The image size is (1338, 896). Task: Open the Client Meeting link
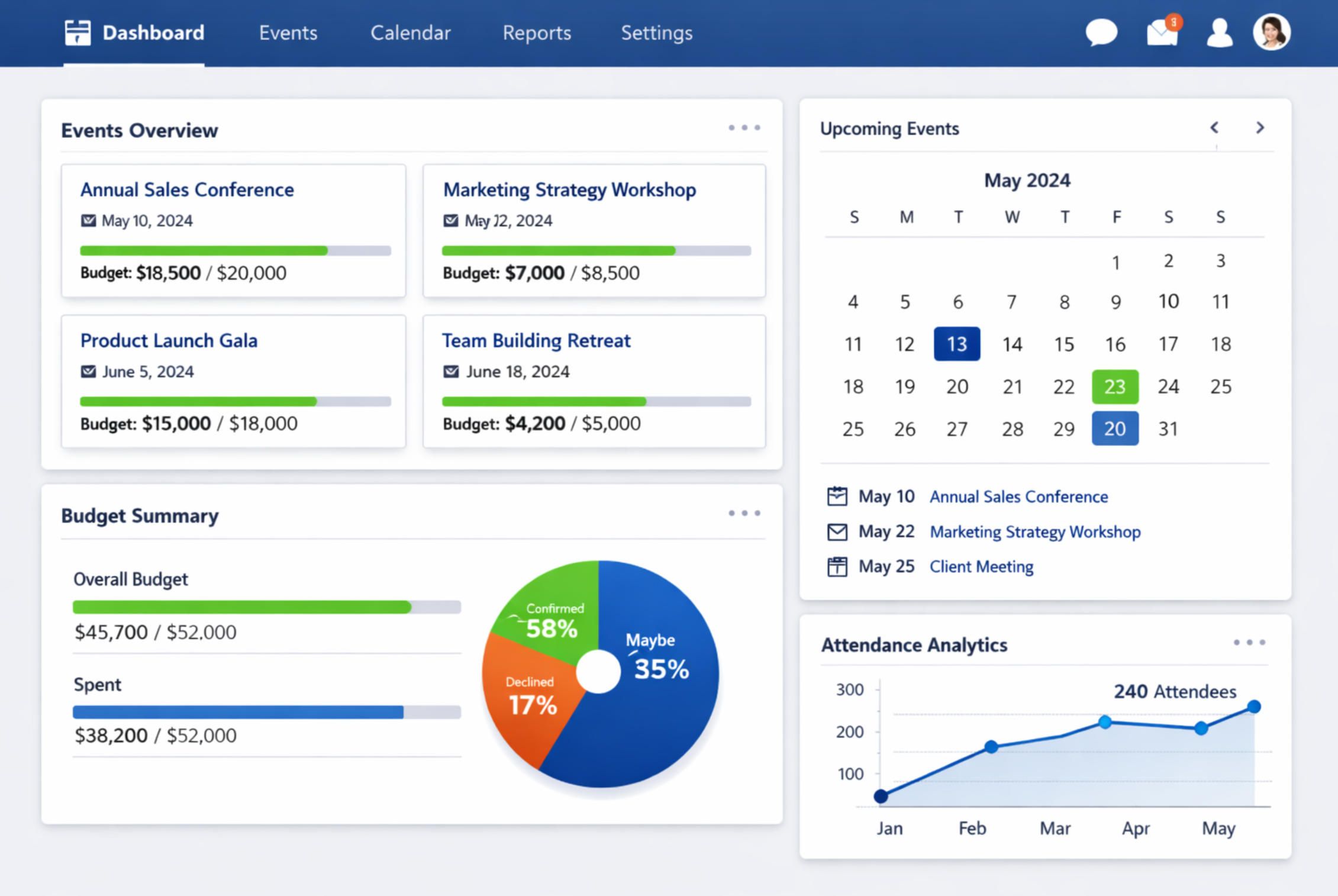point(981,566)
